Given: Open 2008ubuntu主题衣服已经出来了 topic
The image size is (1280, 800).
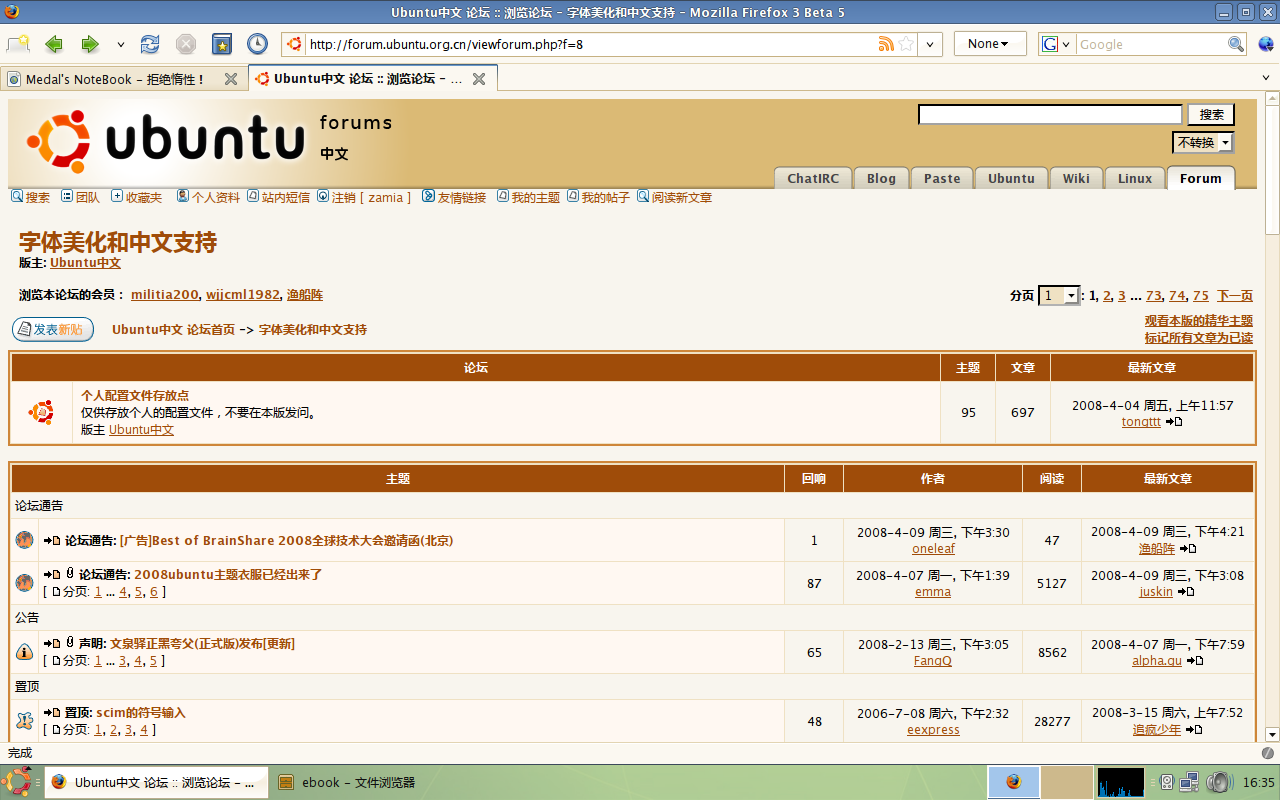Looking at the screenshot, I should [228, 575].
